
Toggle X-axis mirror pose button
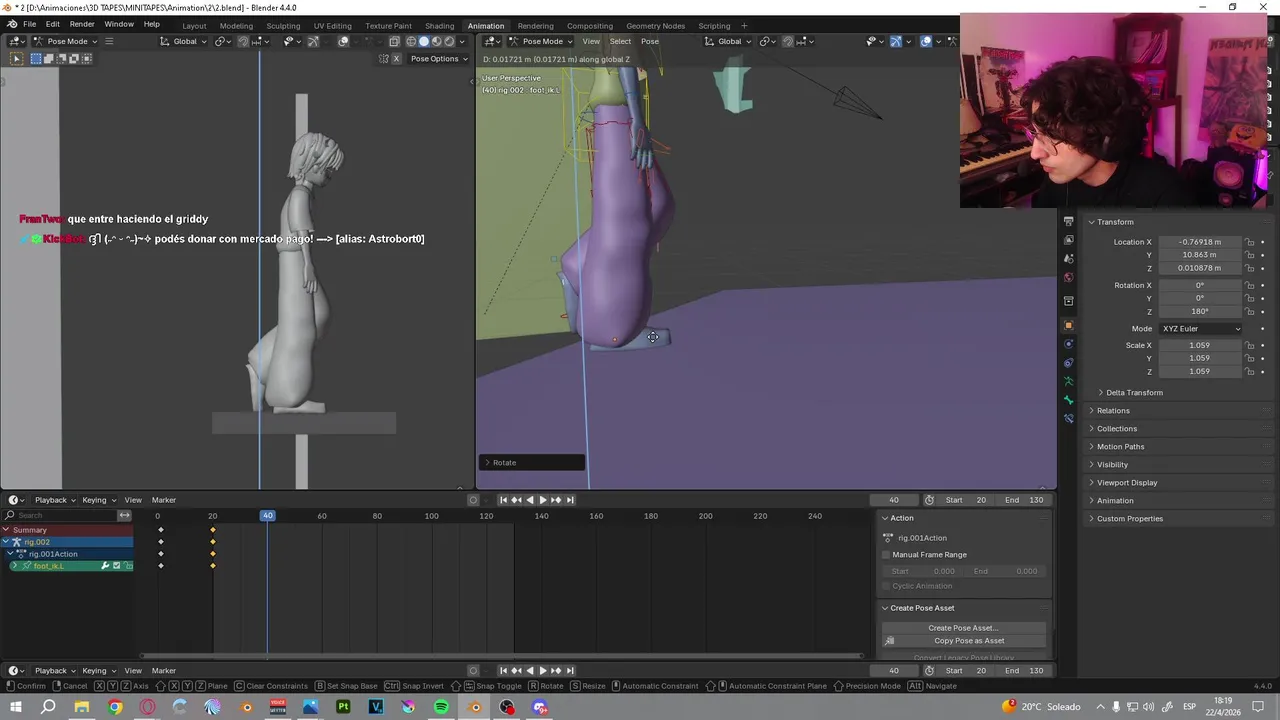pyautogui.click(x=396, y=58)
